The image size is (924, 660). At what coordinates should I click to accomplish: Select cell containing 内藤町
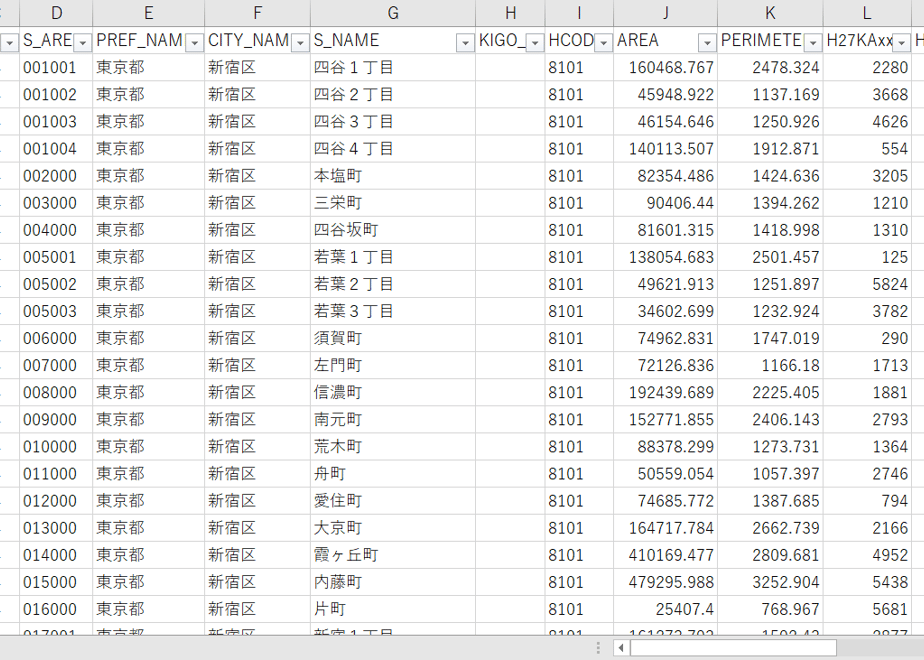pyautogui.click(x=393, y=582)
